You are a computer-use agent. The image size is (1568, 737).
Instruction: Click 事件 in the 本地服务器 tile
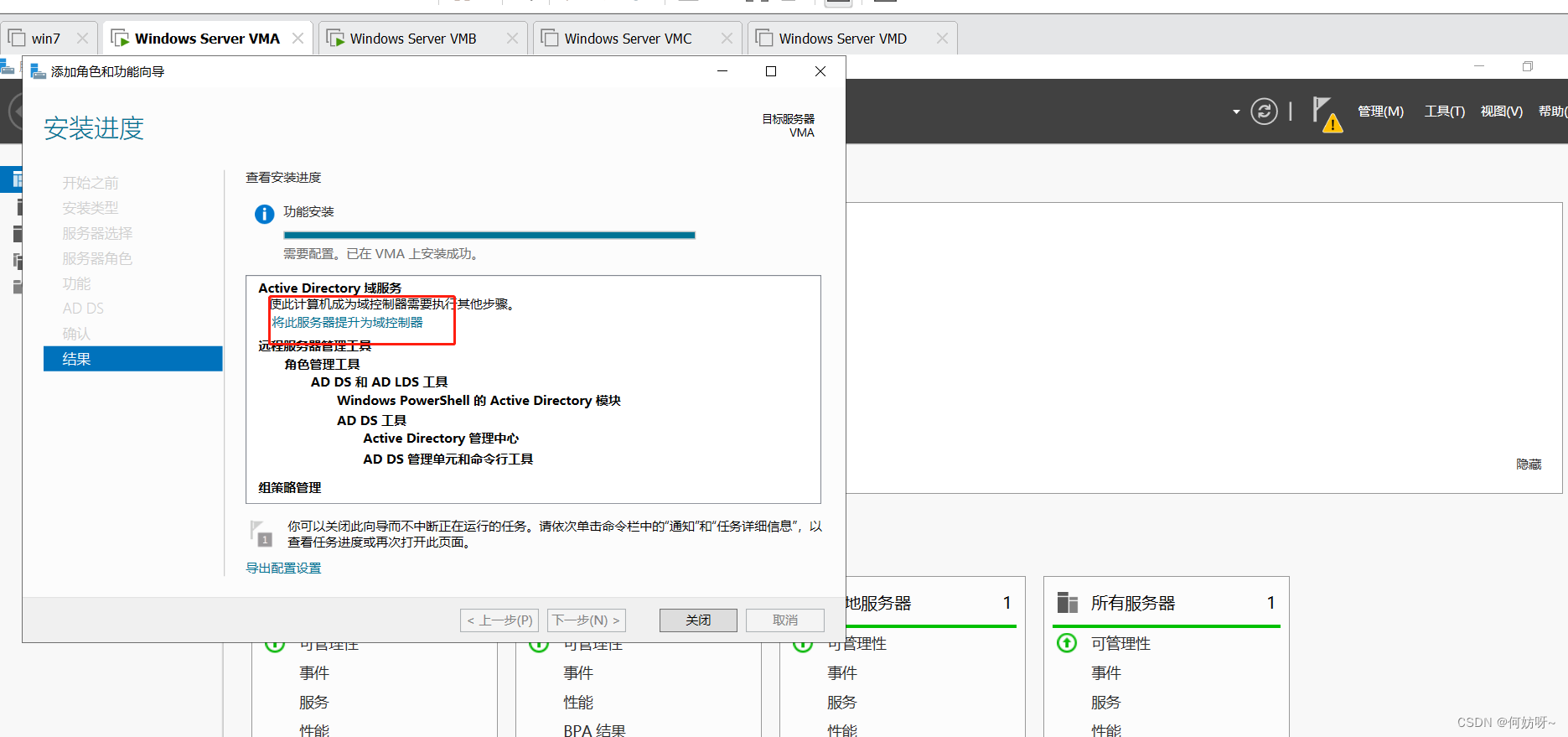tap(841, 672)
